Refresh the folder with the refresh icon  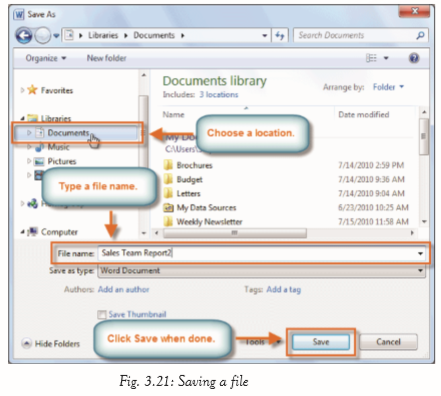(280, 35)
